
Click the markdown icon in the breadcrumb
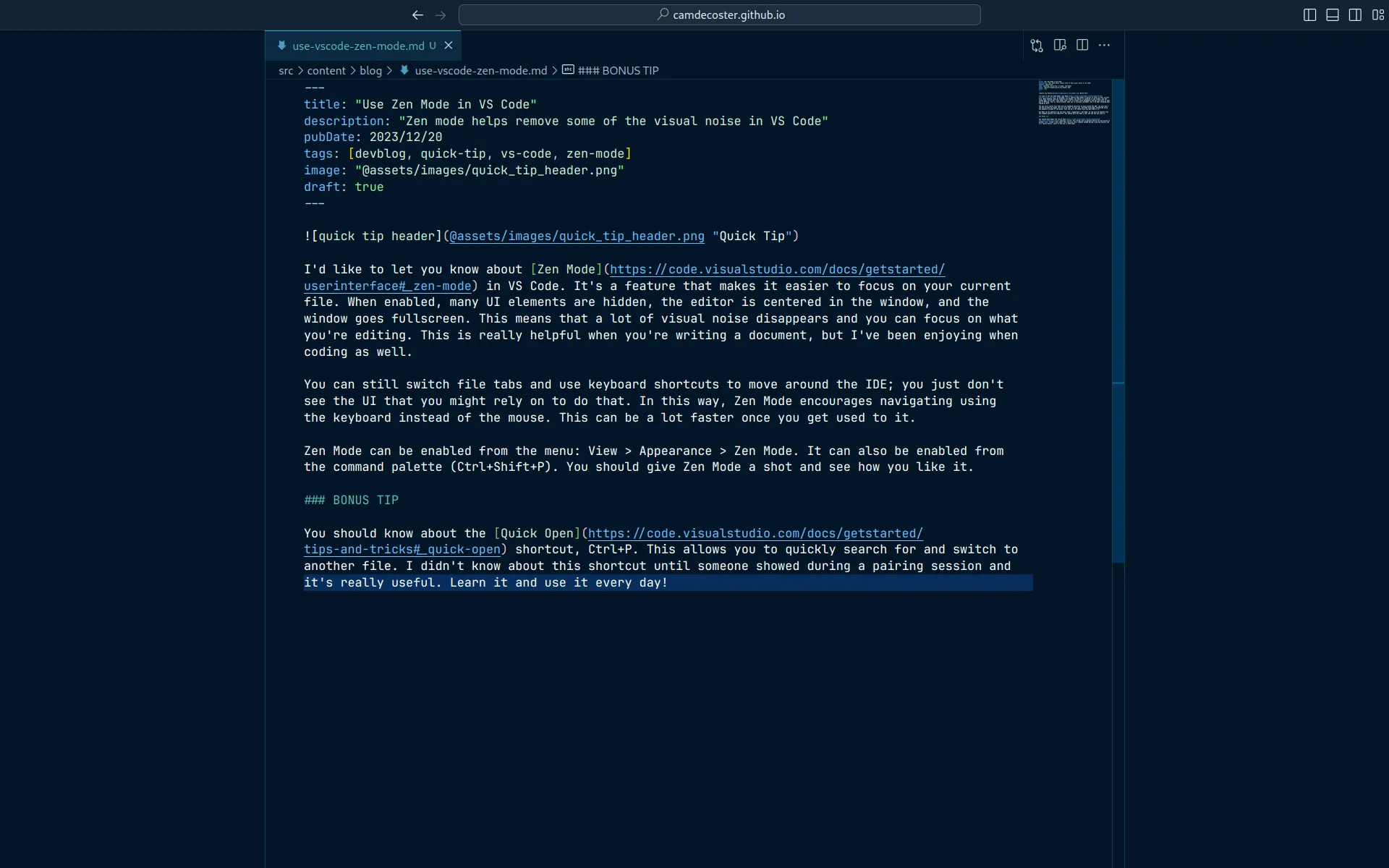(404, 70)
